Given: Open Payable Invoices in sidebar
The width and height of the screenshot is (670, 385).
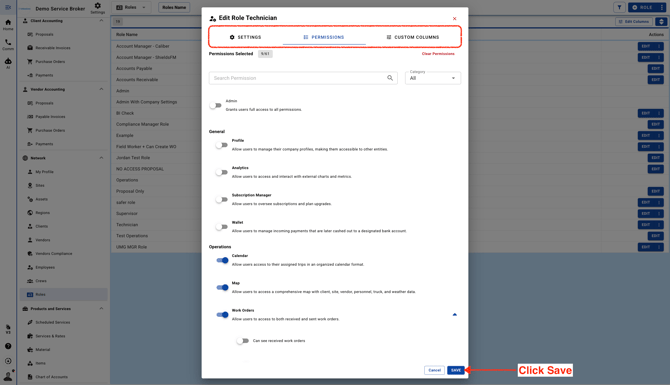Looking at the screenshot, I should coord(50,117).
